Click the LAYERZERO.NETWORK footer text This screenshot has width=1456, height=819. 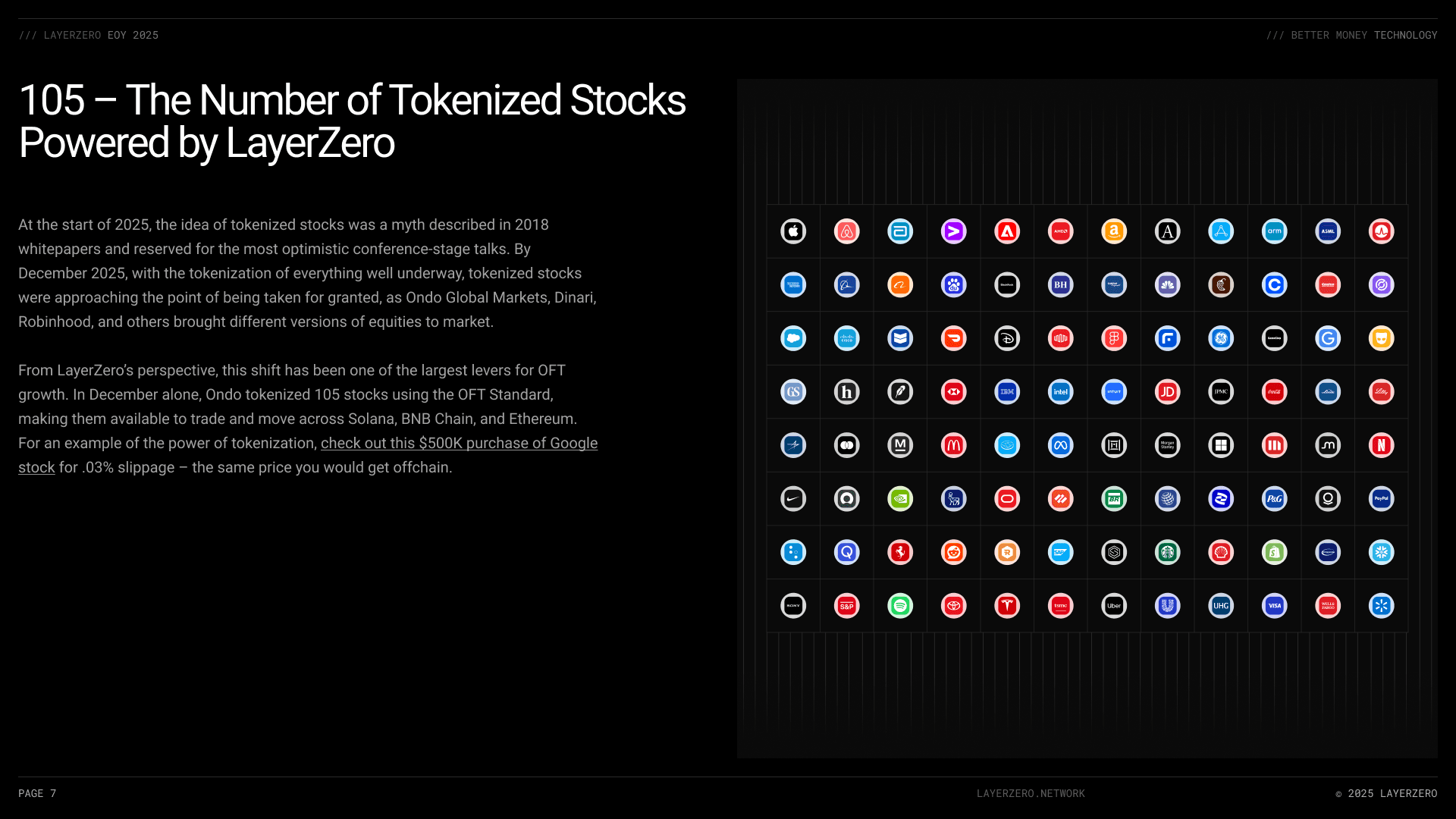pyautogui.click(x=1031, y=793)
